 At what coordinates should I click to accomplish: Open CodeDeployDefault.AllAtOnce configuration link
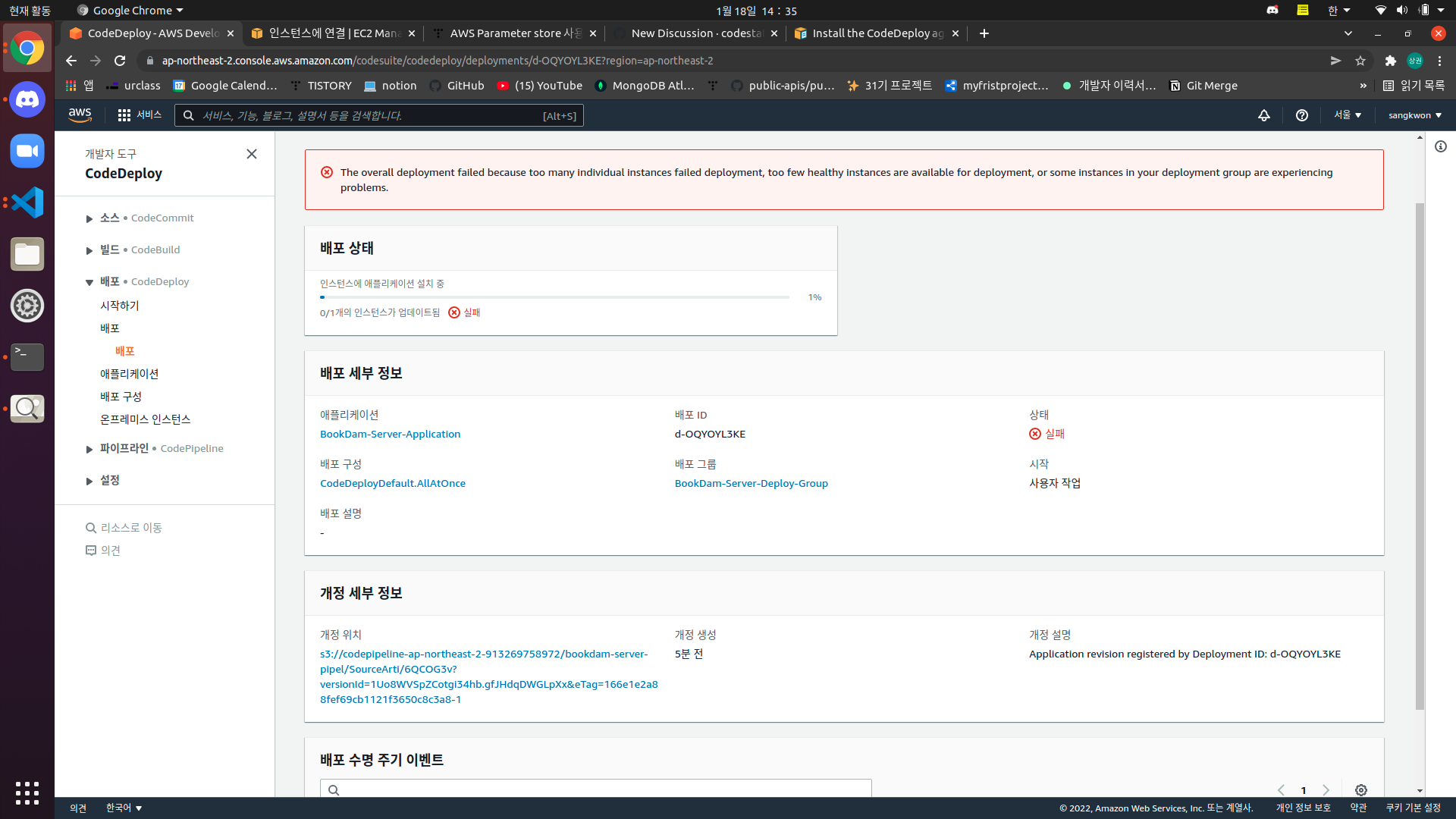(x=393, y=483)
